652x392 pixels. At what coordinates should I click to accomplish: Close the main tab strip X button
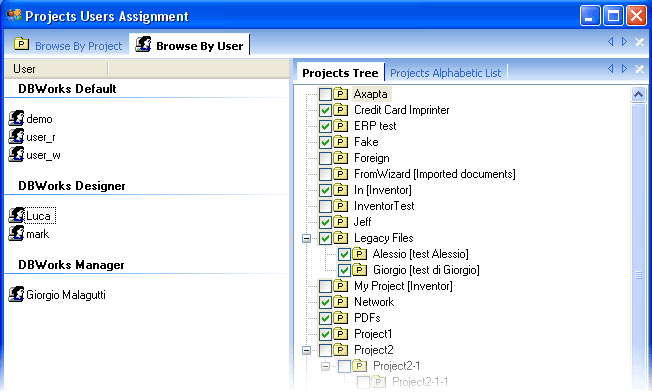[x=640, y=42]
